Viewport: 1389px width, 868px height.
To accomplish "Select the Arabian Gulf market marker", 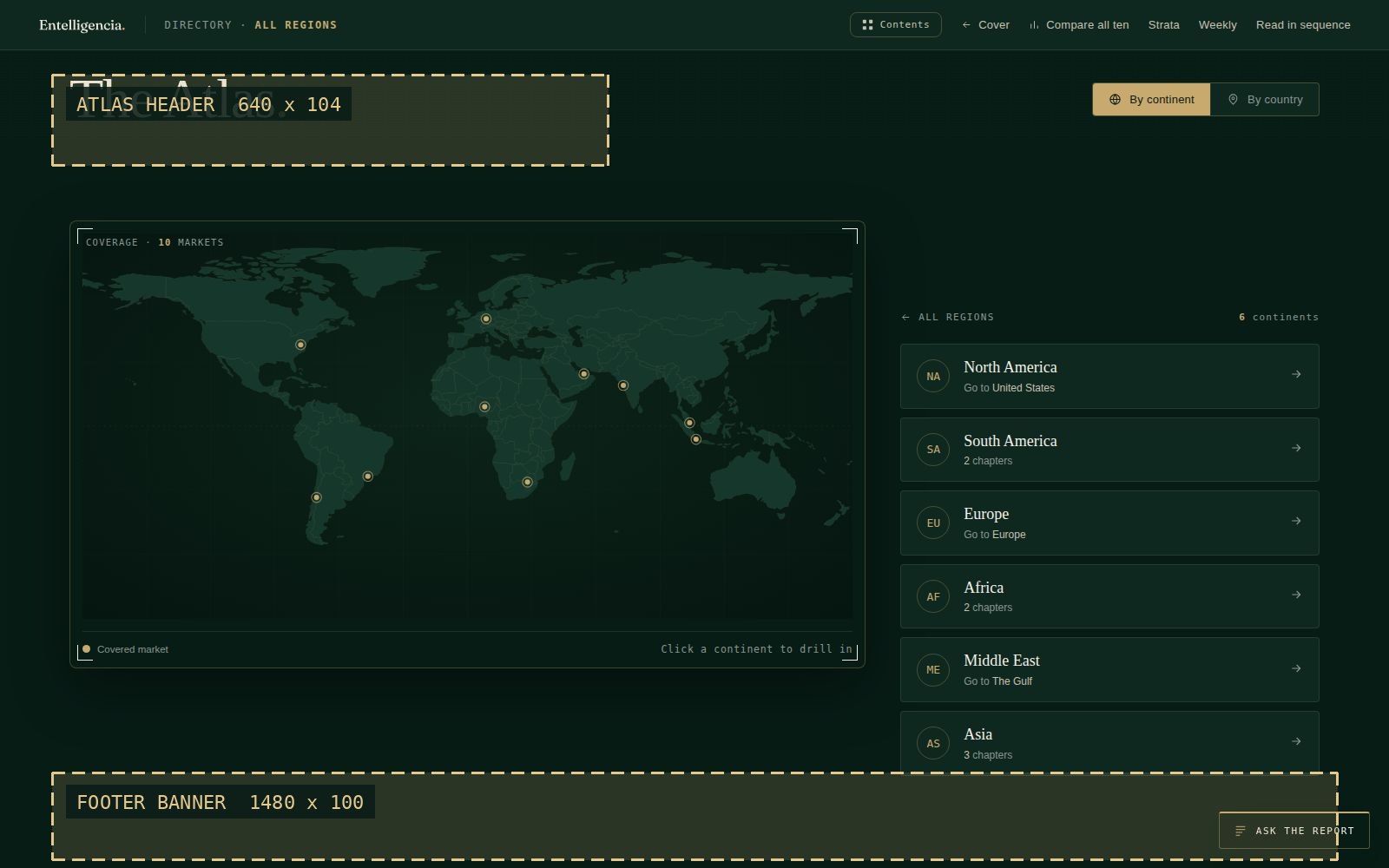I will (584, 374).
